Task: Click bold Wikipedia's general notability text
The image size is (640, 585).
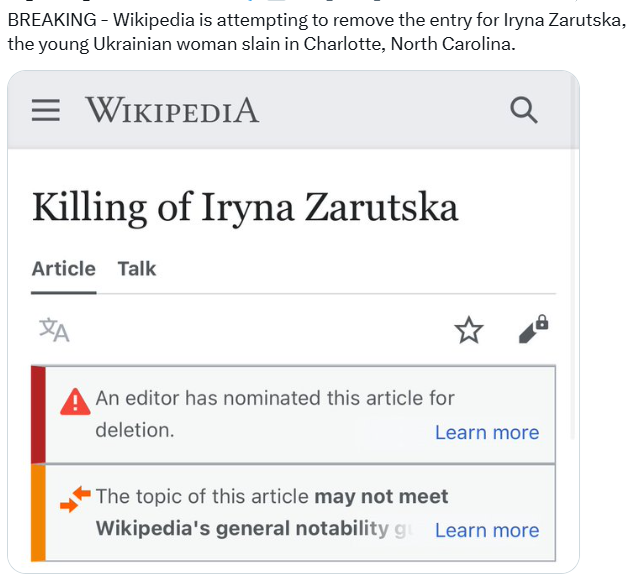Action: point(242,529)
